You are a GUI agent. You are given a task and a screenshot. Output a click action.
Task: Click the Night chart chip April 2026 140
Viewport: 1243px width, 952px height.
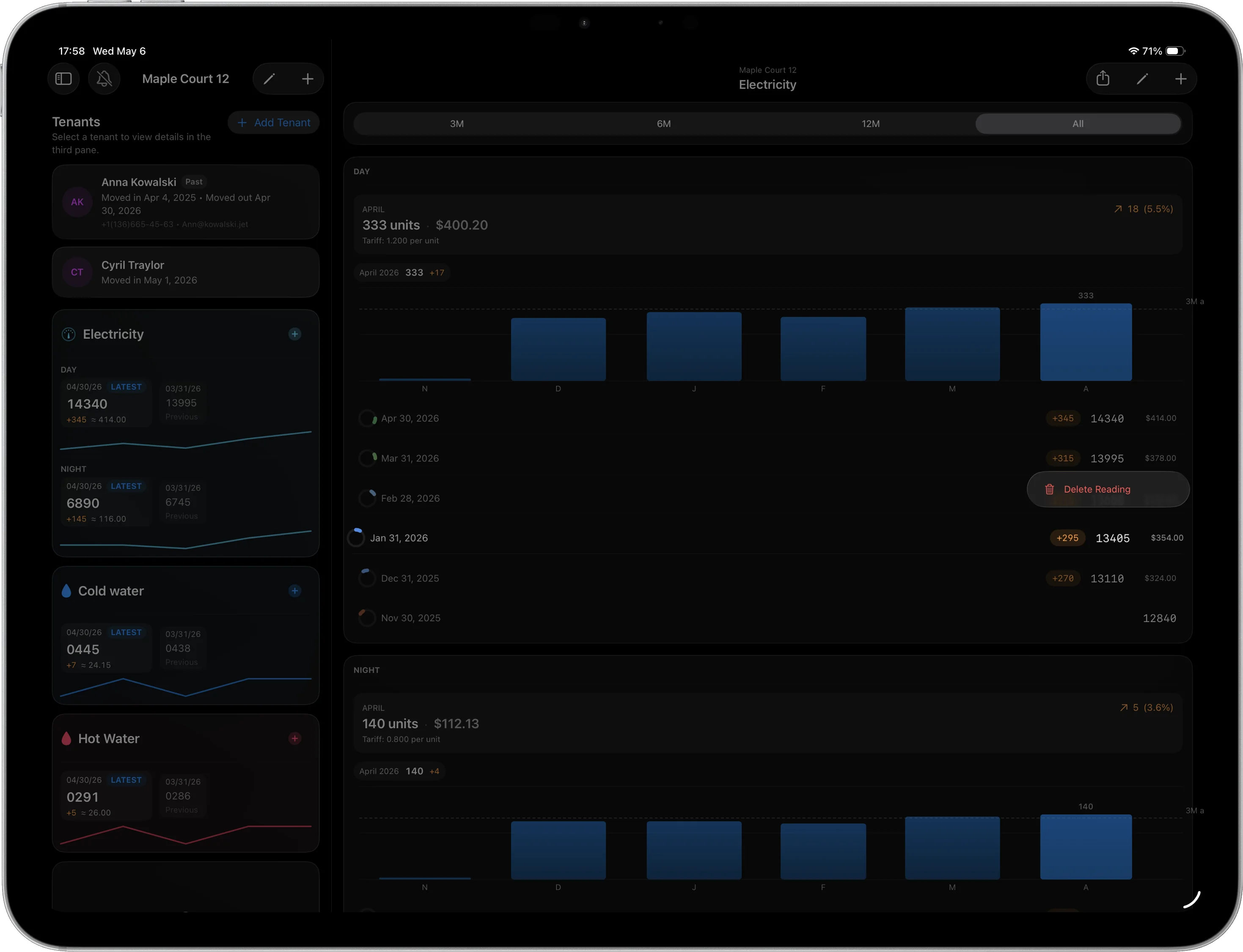point(400,771)
